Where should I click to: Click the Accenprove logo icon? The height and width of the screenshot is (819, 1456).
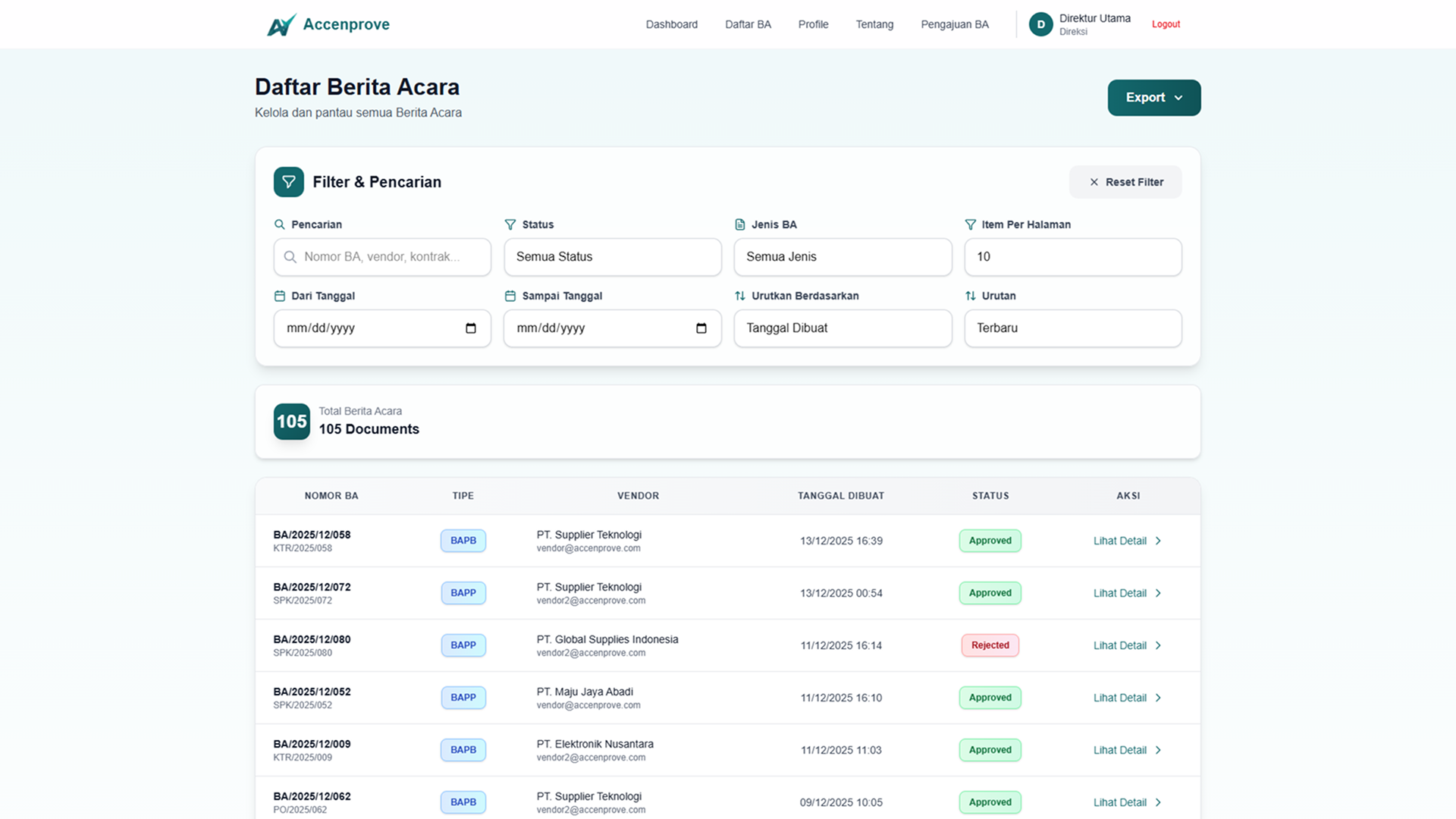(281, 25)
